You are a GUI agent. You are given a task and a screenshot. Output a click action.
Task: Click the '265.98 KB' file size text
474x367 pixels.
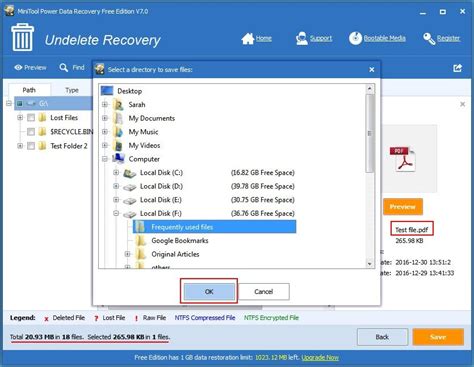click(x=409, y=241)
